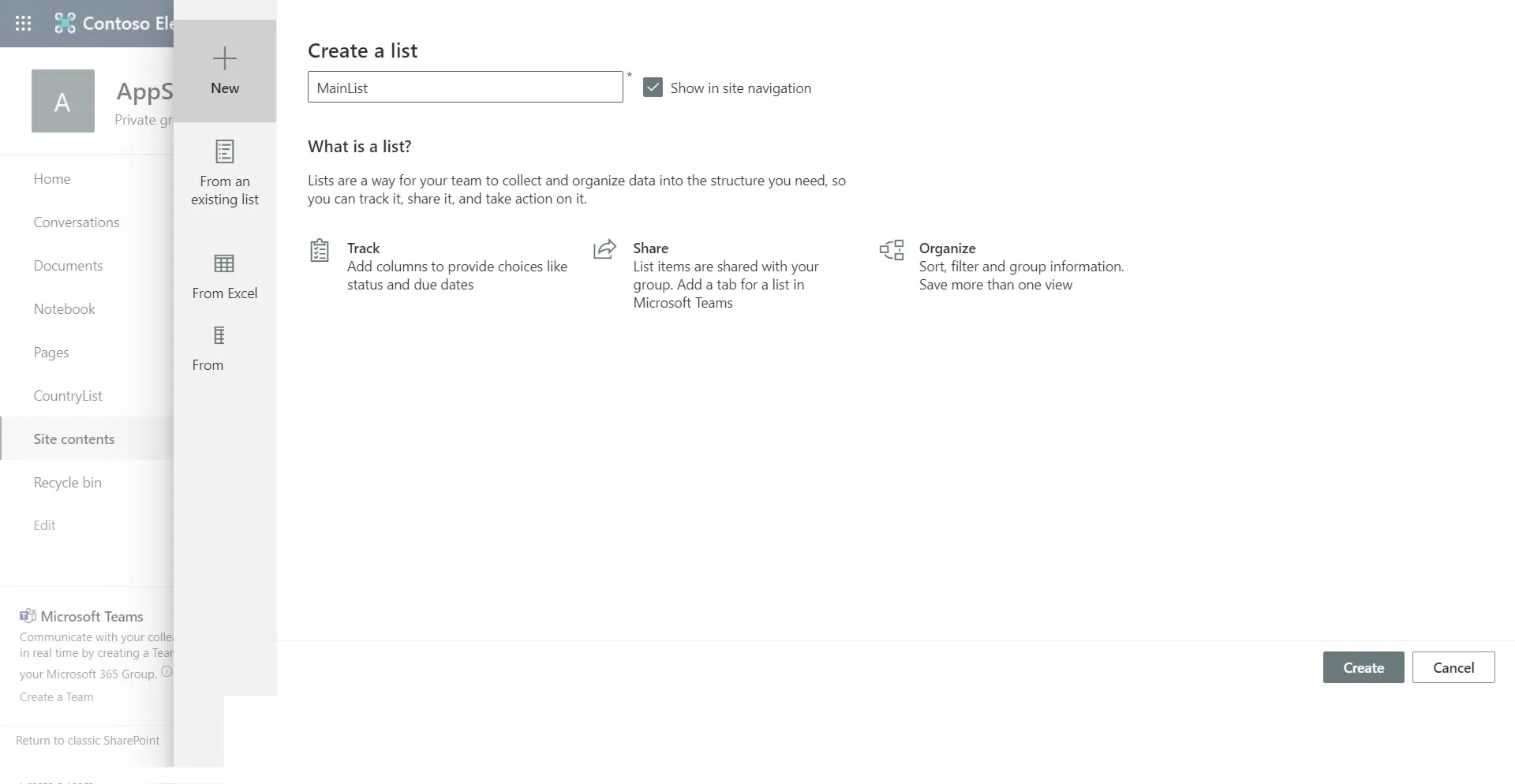Open Site contents in left navigation

(74, 439)
